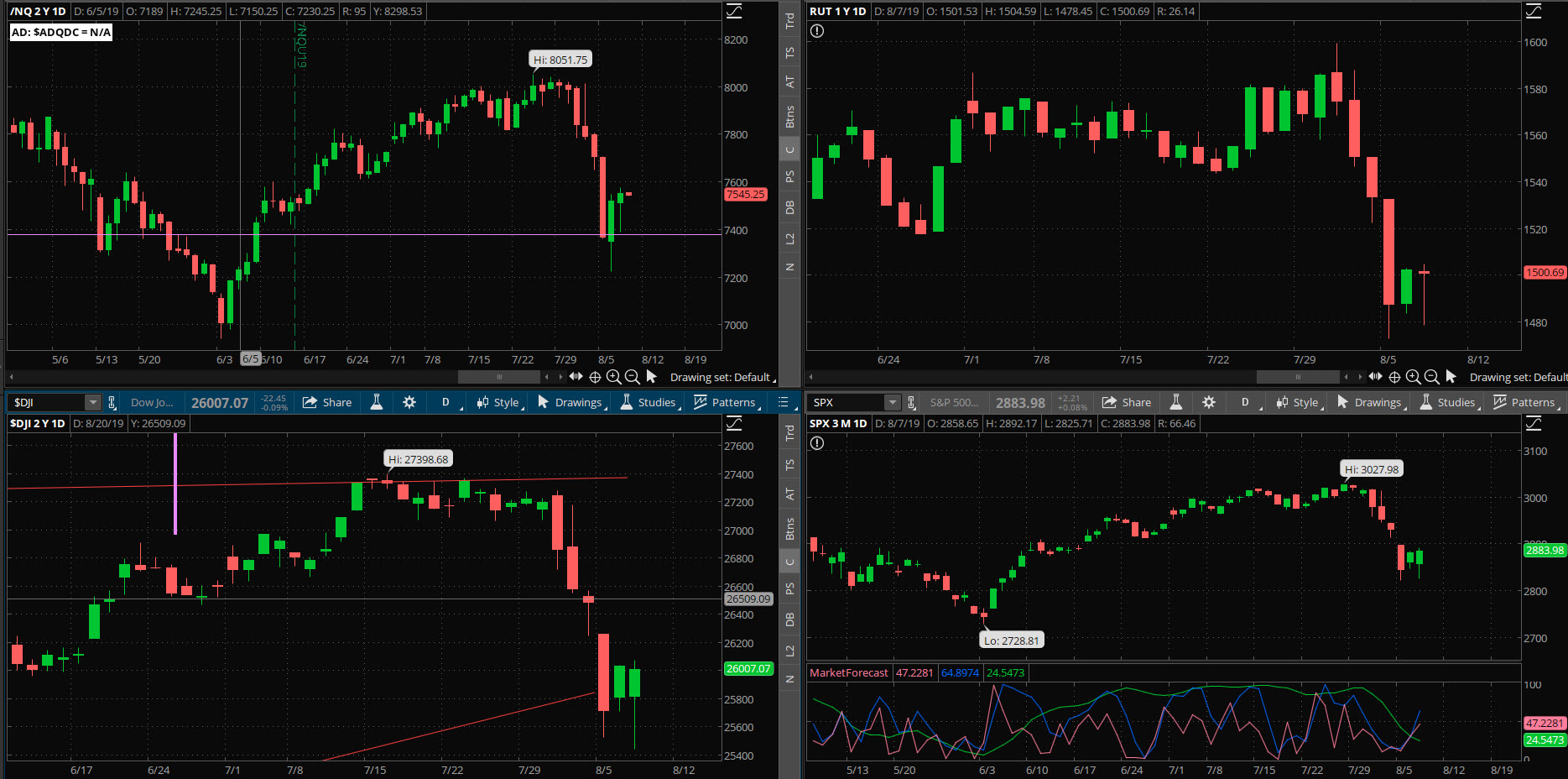This screenshot has height=779, width=1568.
Task: Open AT sidebar tab beside /NQ chart
Action: coord(789,81)
